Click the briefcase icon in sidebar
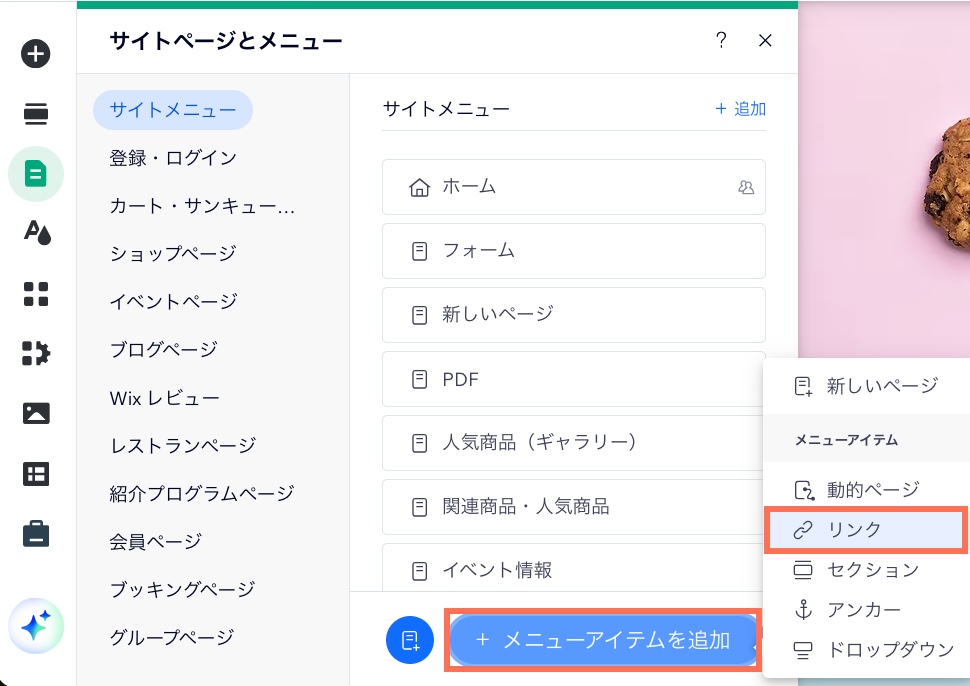The width and height of the screenshot is (970, 686). pyautogui.click(x=36, y=534)
